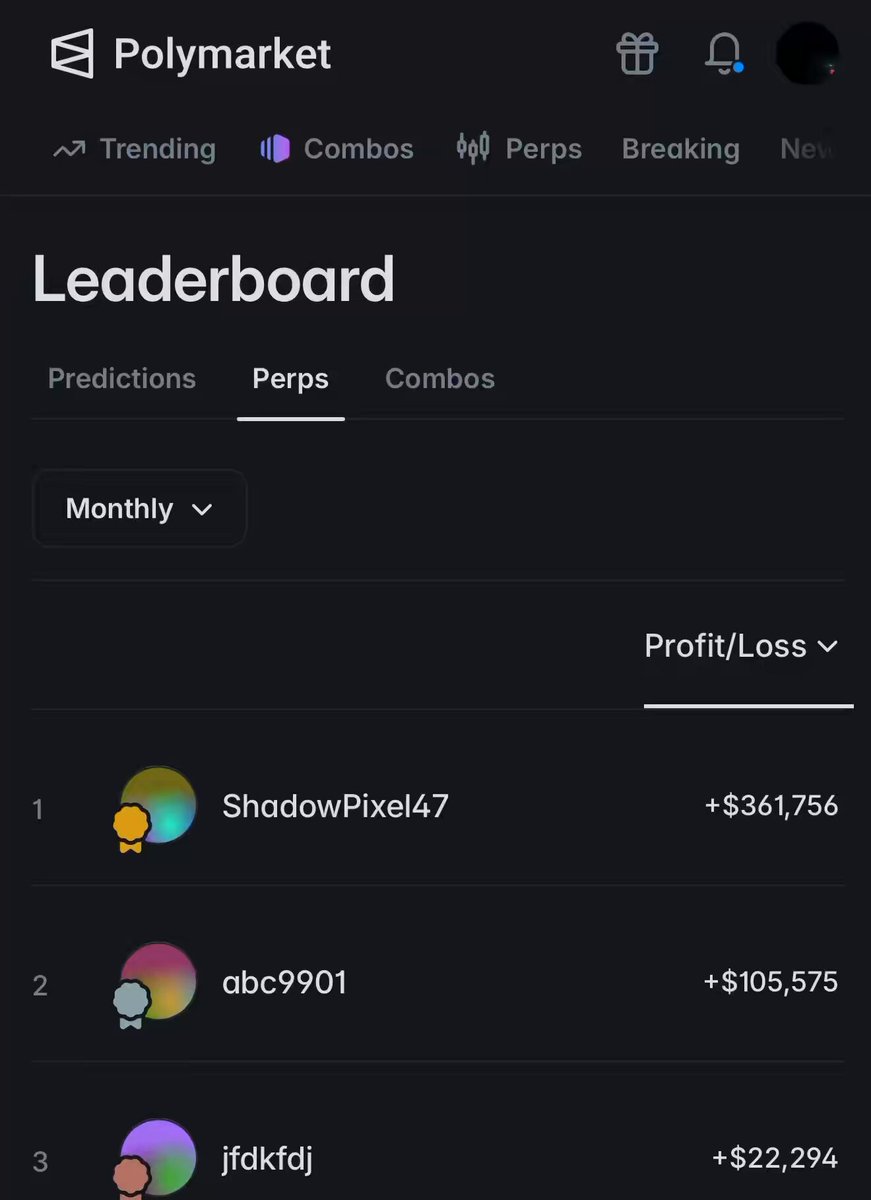
Task: Open the ShadowPixel47 username link
Action: pyautogui.click(x=335, y=806)
